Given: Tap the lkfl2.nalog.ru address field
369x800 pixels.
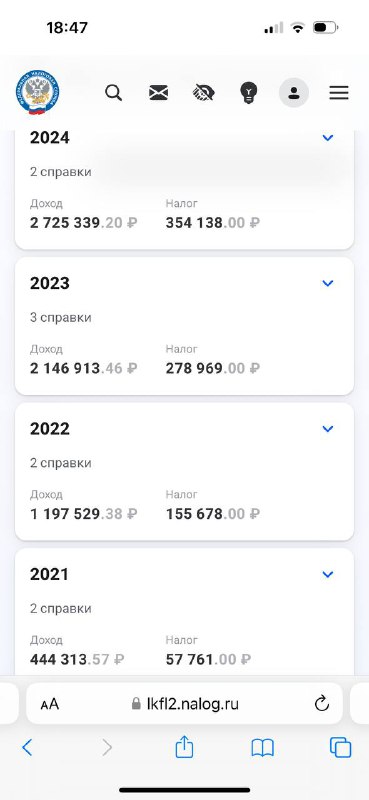Looking at the screenshot, I should click(x=184, y=704).
